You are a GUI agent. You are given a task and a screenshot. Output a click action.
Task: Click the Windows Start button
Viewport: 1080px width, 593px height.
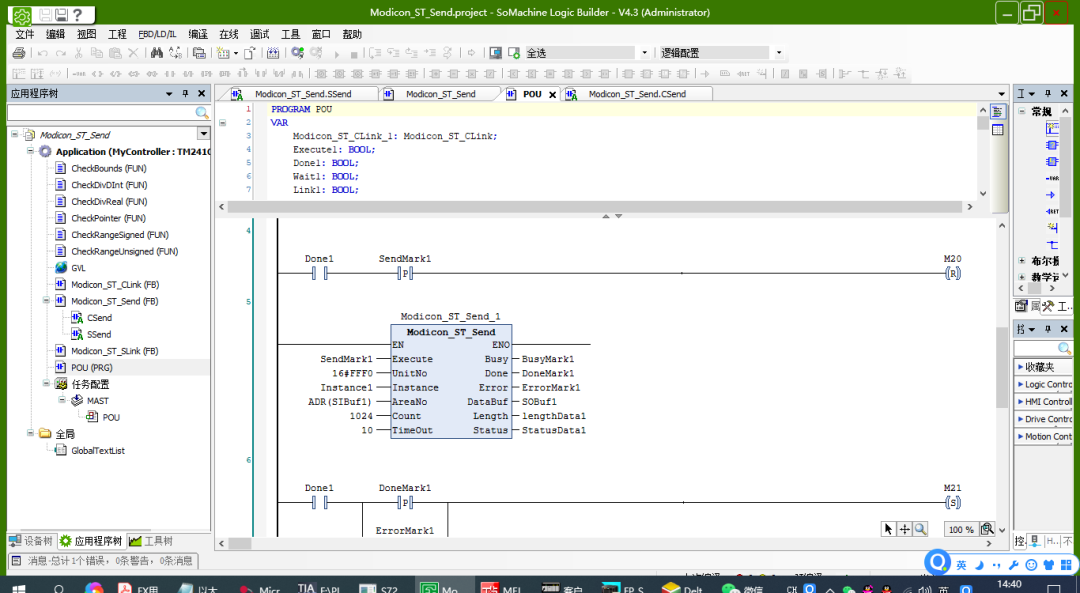pos(19,589)
